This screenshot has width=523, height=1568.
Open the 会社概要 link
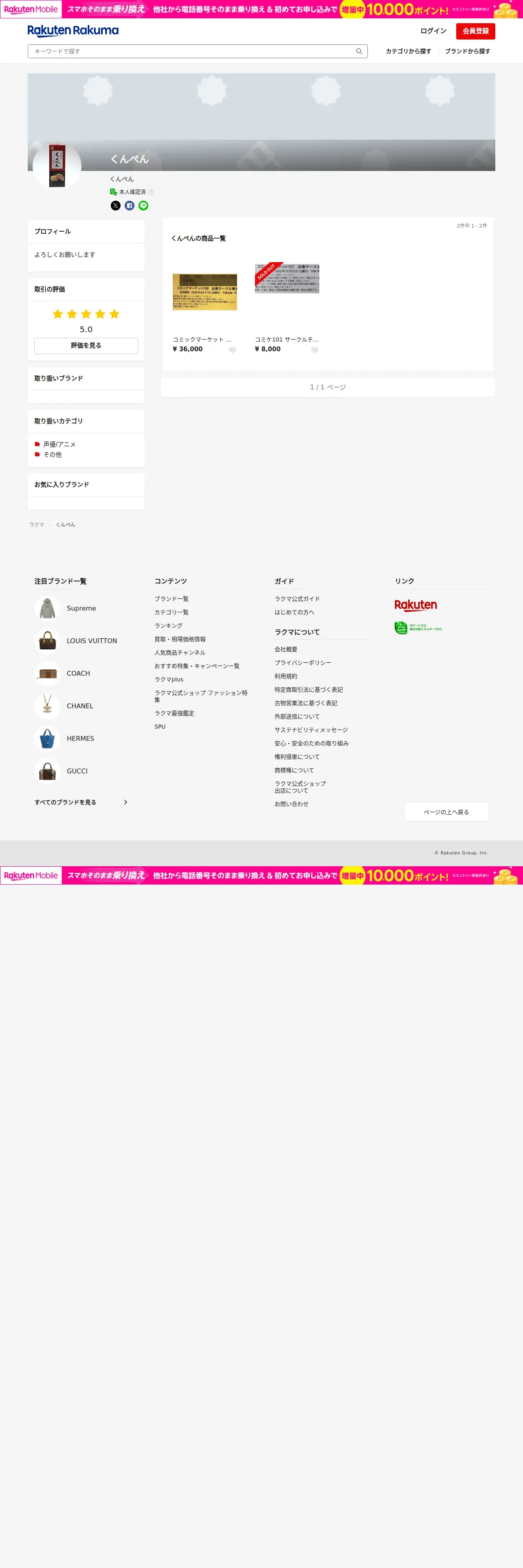pyautogui.click(x=286, y=650)
